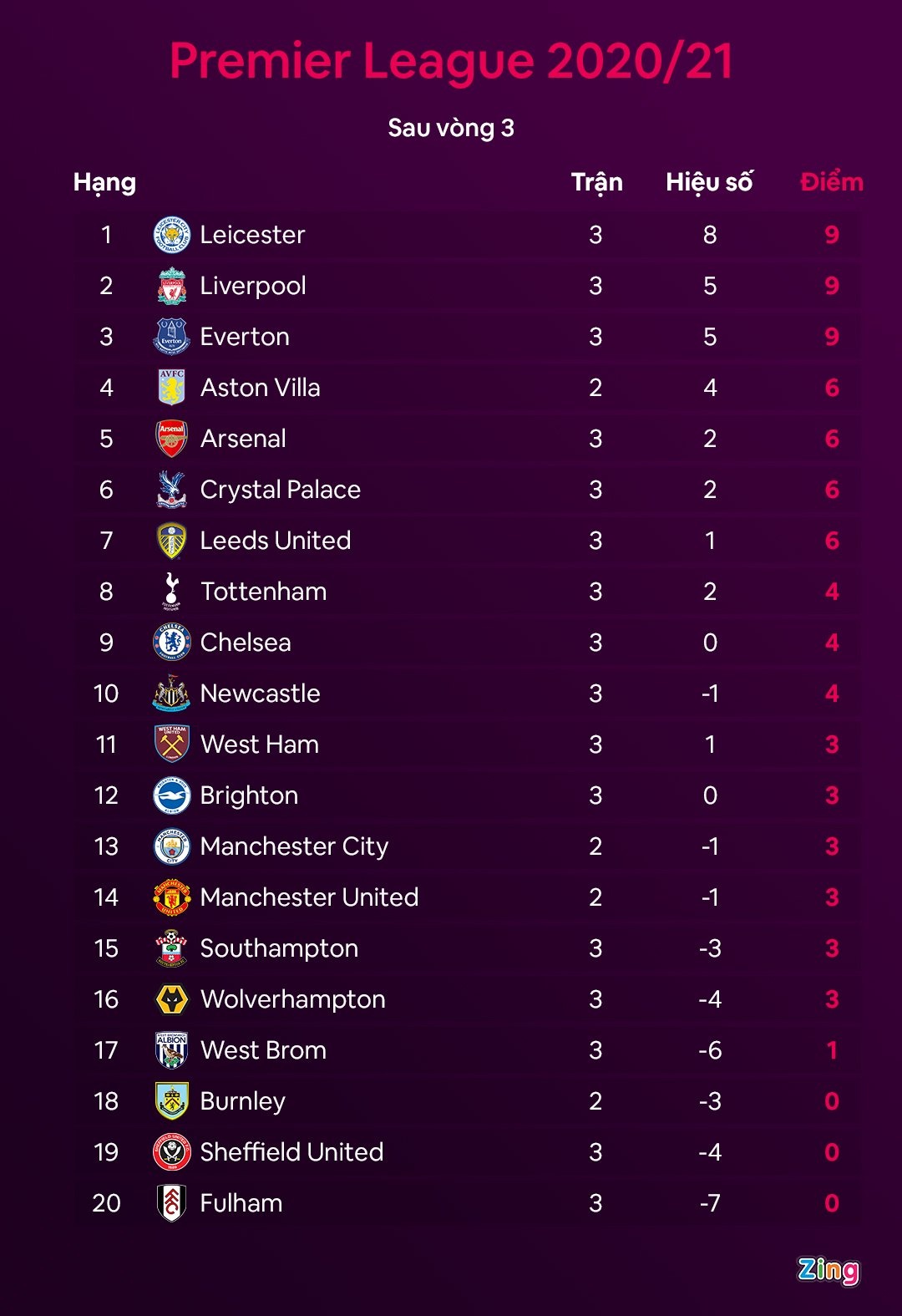Click the Leeds United team name
The image size is (902, 1316).
(x=275, y=541)
